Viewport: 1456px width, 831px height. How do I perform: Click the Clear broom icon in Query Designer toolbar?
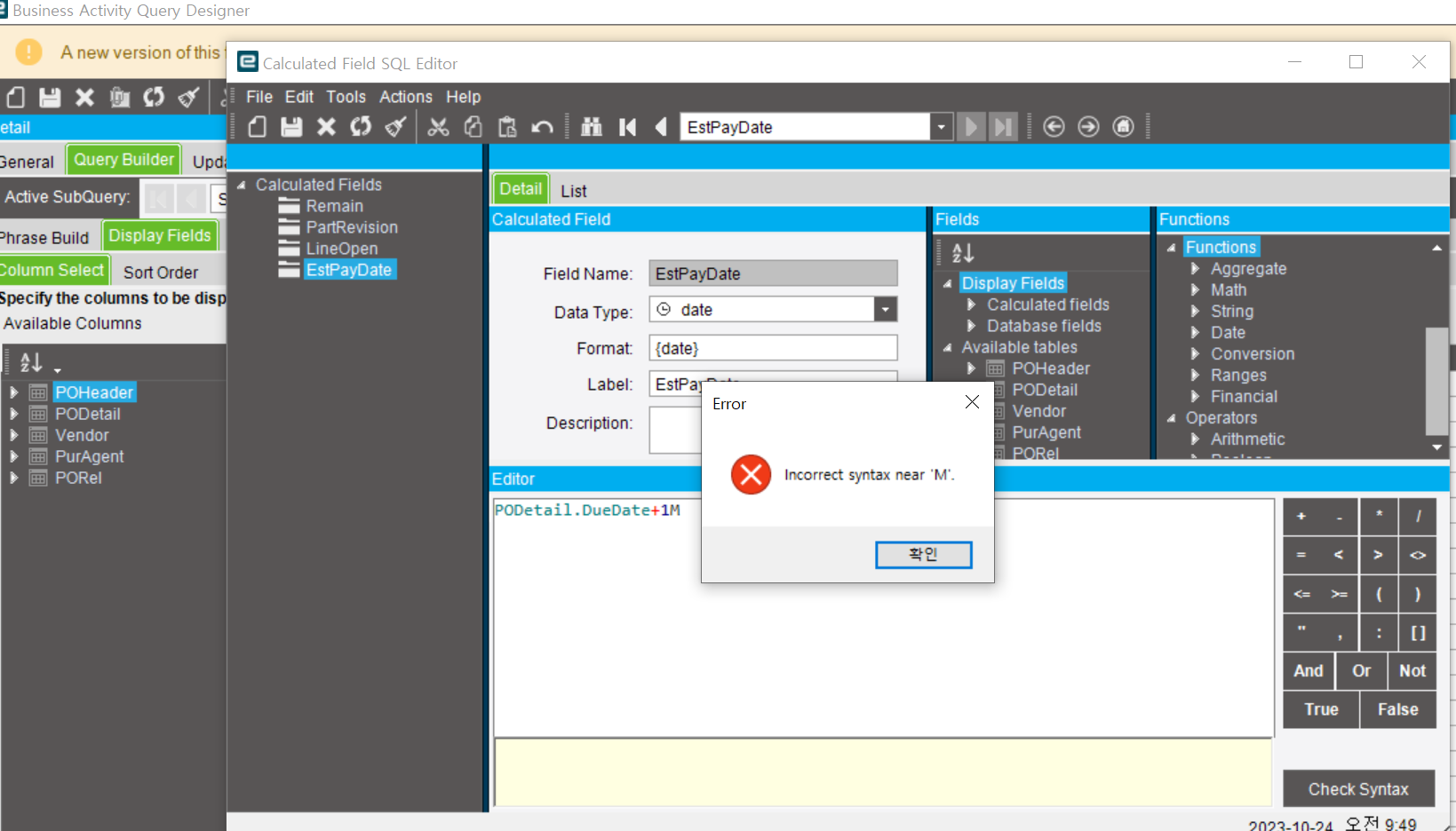click(188, 97)
